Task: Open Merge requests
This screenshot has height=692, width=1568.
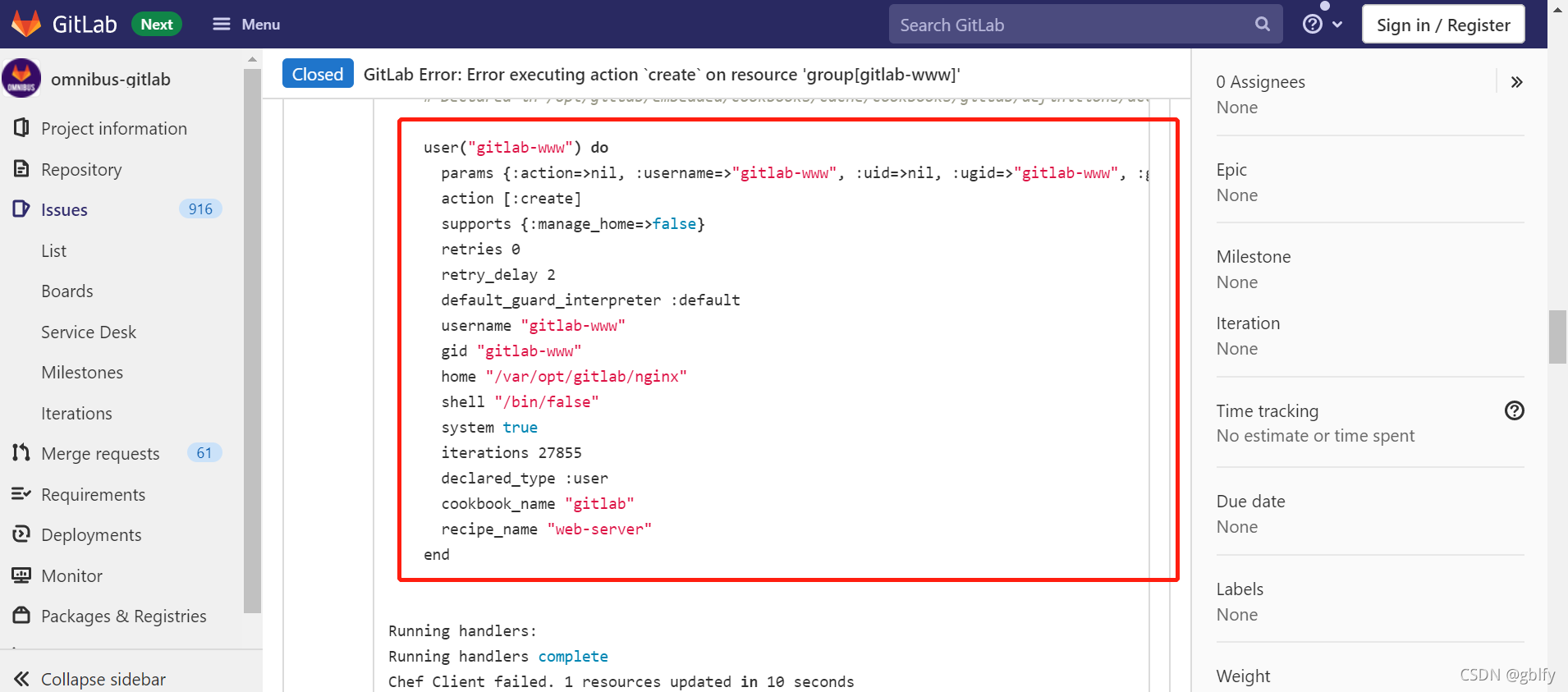Action: [100, 454]
